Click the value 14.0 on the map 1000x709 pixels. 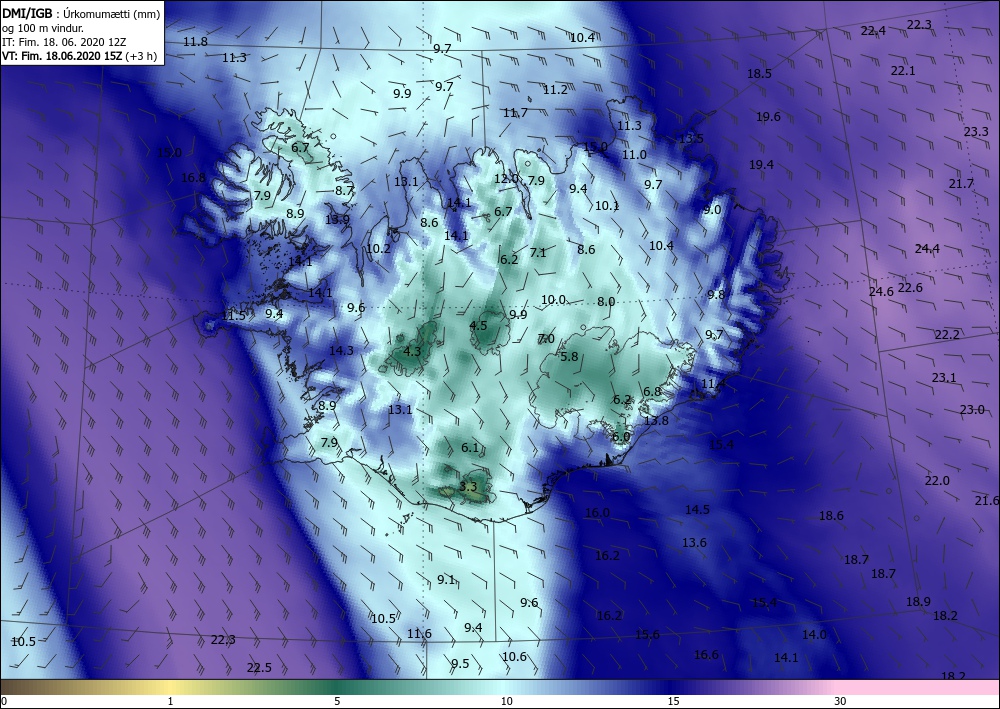pos(814,635)
